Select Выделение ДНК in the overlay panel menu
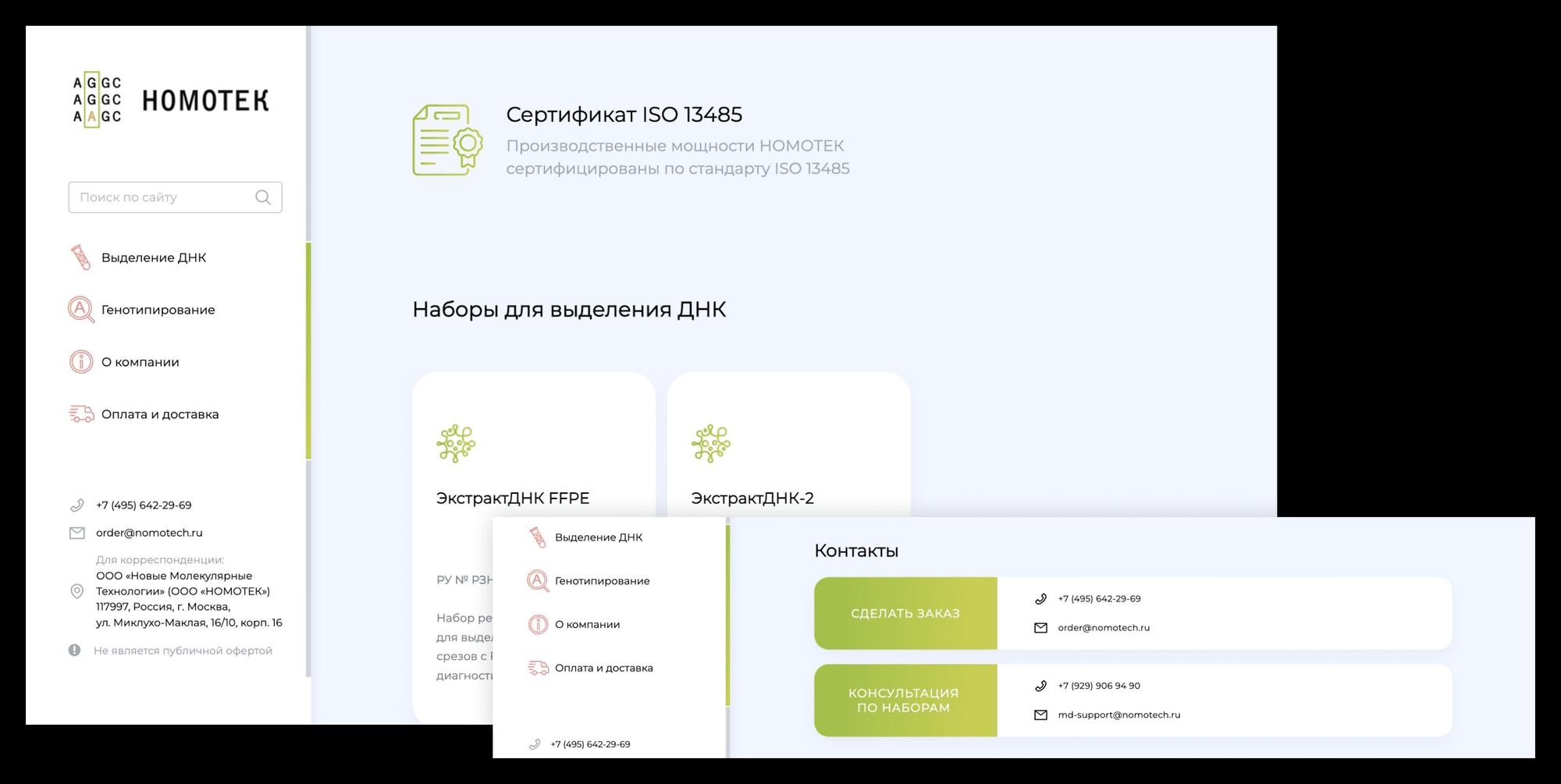 point(599,537)
